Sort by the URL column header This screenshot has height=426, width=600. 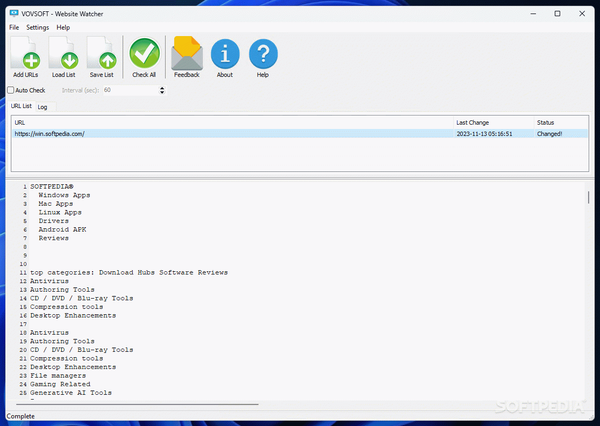click(x=232, y=122)
